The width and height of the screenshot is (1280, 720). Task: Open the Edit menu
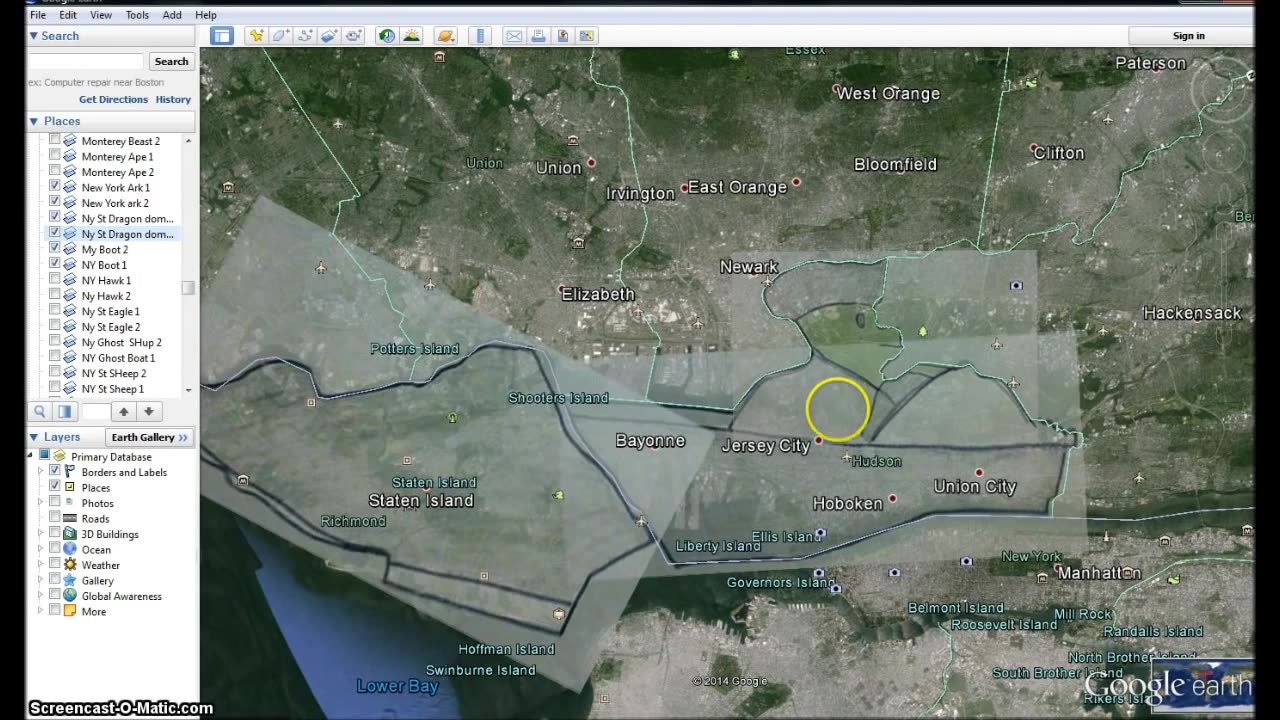click(68, 15)
